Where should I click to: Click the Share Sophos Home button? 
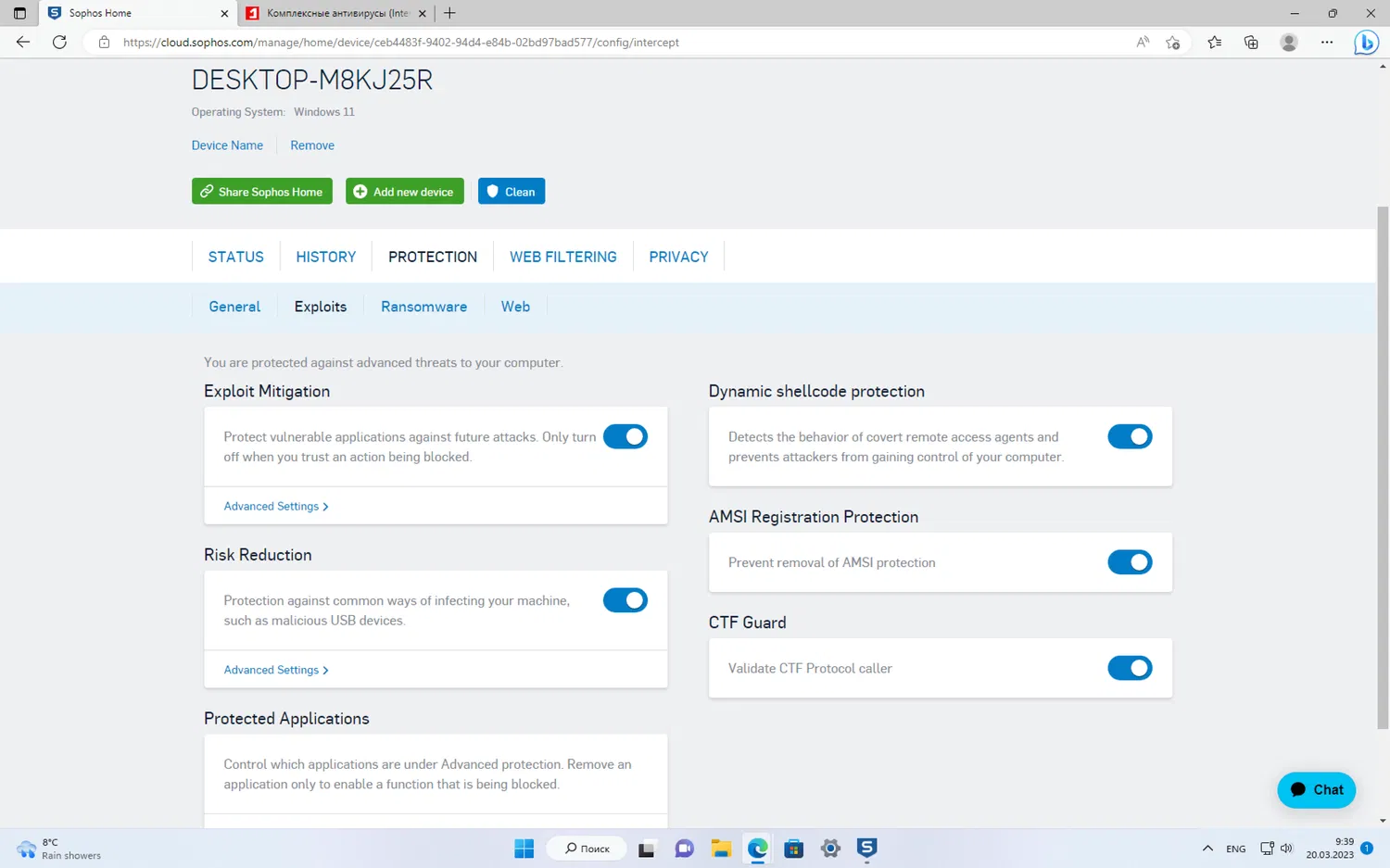coord(262,192)
